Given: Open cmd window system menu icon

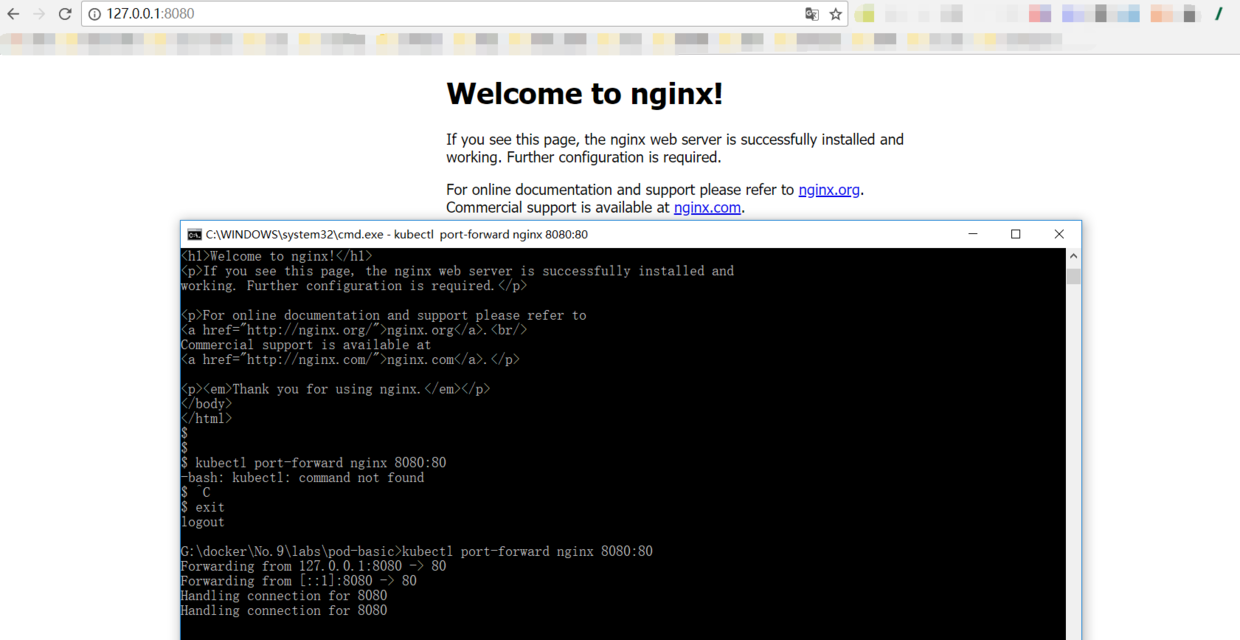Looking at the screenshot, I should (x=194, y=235).
